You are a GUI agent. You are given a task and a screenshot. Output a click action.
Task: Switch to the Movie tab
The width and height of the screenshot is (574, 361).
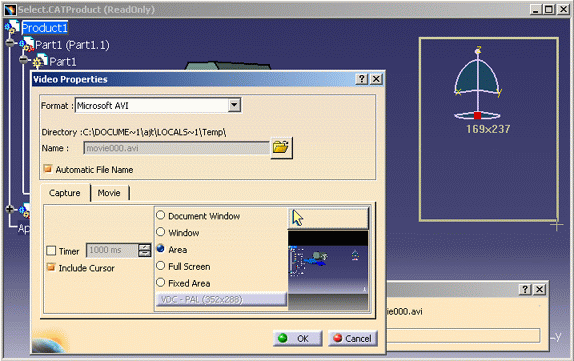(109, 193)
